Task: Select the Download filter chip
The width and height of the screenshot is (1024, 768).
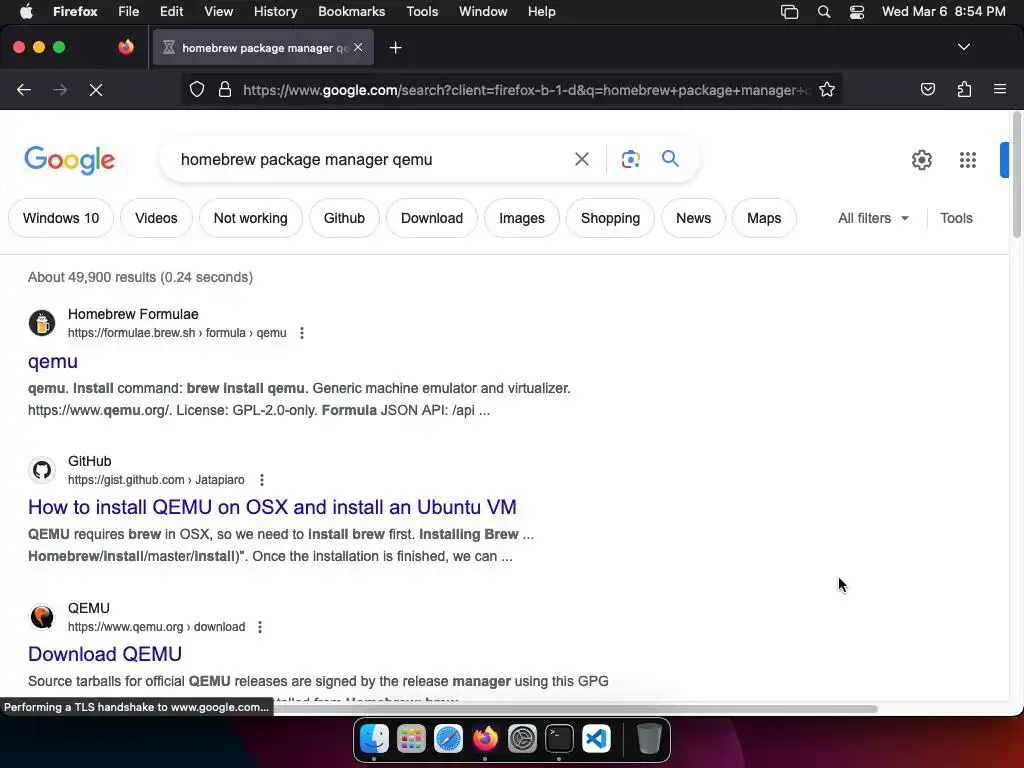Action: tap(432, 218)
